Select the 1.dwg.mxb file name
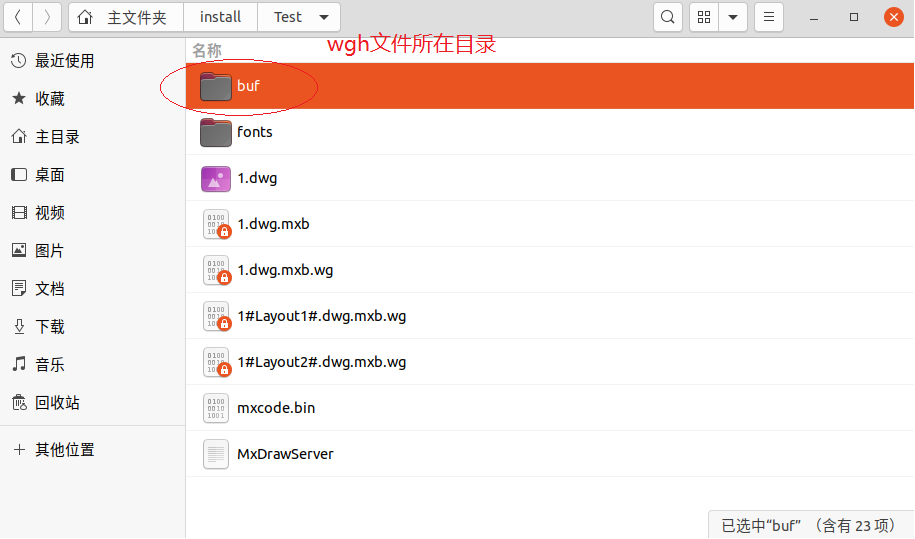Viewport: 915px width, 539px height. tap(273, 224)
